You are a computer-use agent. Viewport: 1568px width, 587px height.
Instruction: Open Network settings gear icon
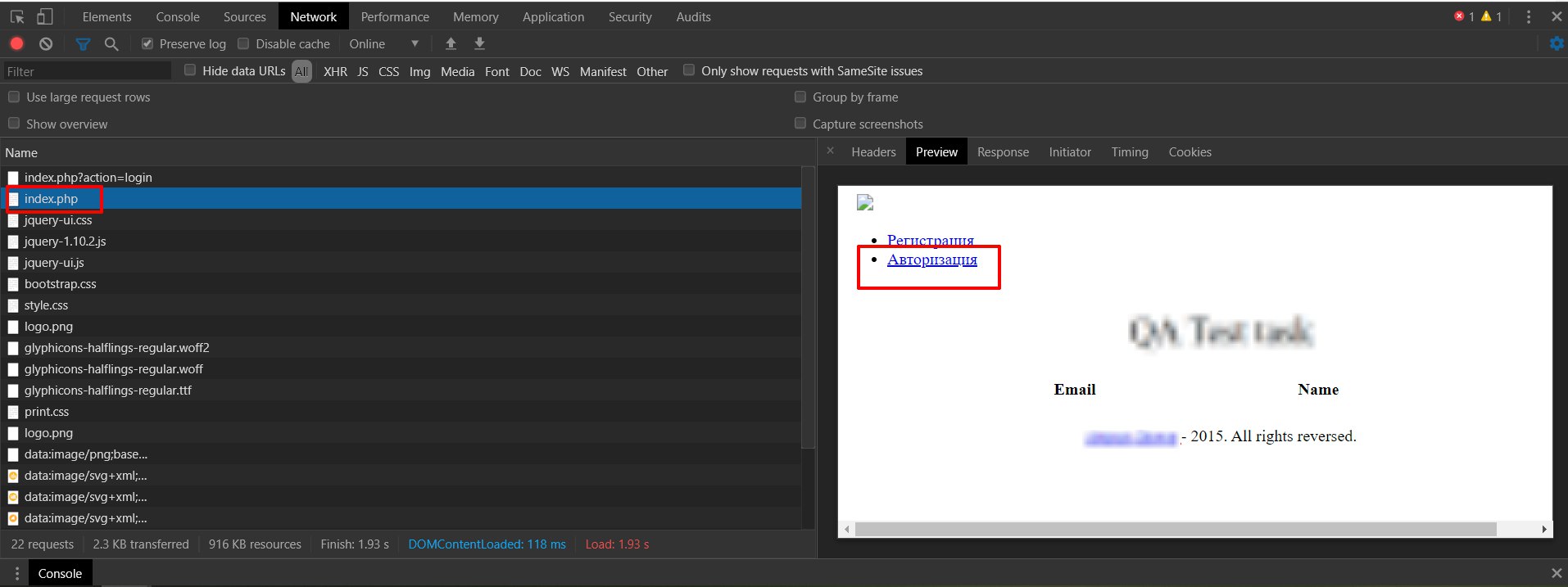coord(1557,44)
